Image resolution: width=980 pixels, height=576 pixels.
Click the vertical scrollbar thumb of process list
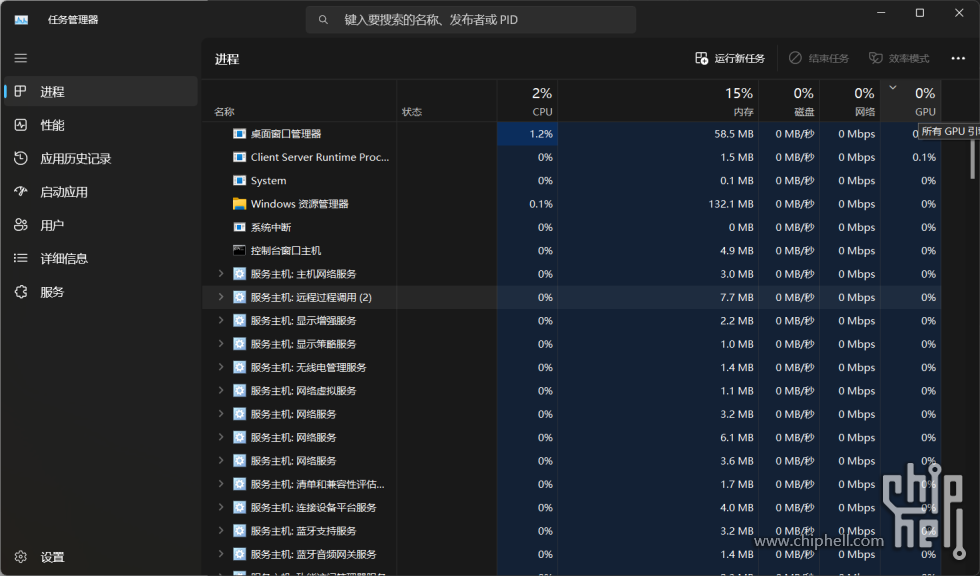pyautogui.click(x=972, y=158)
